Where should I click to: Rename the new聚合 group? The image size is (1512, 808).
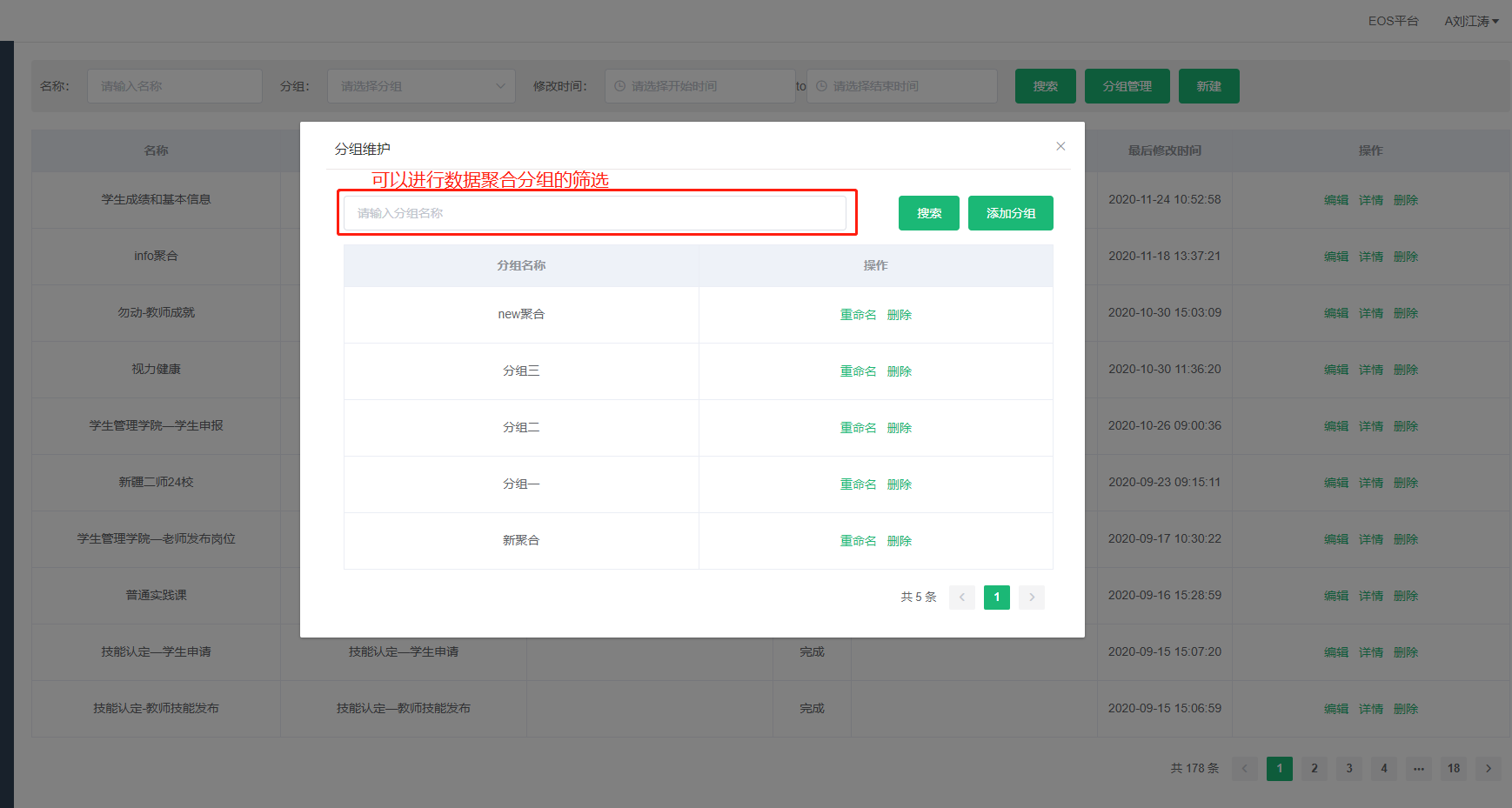pyautogui.click(x=858, y=315)
